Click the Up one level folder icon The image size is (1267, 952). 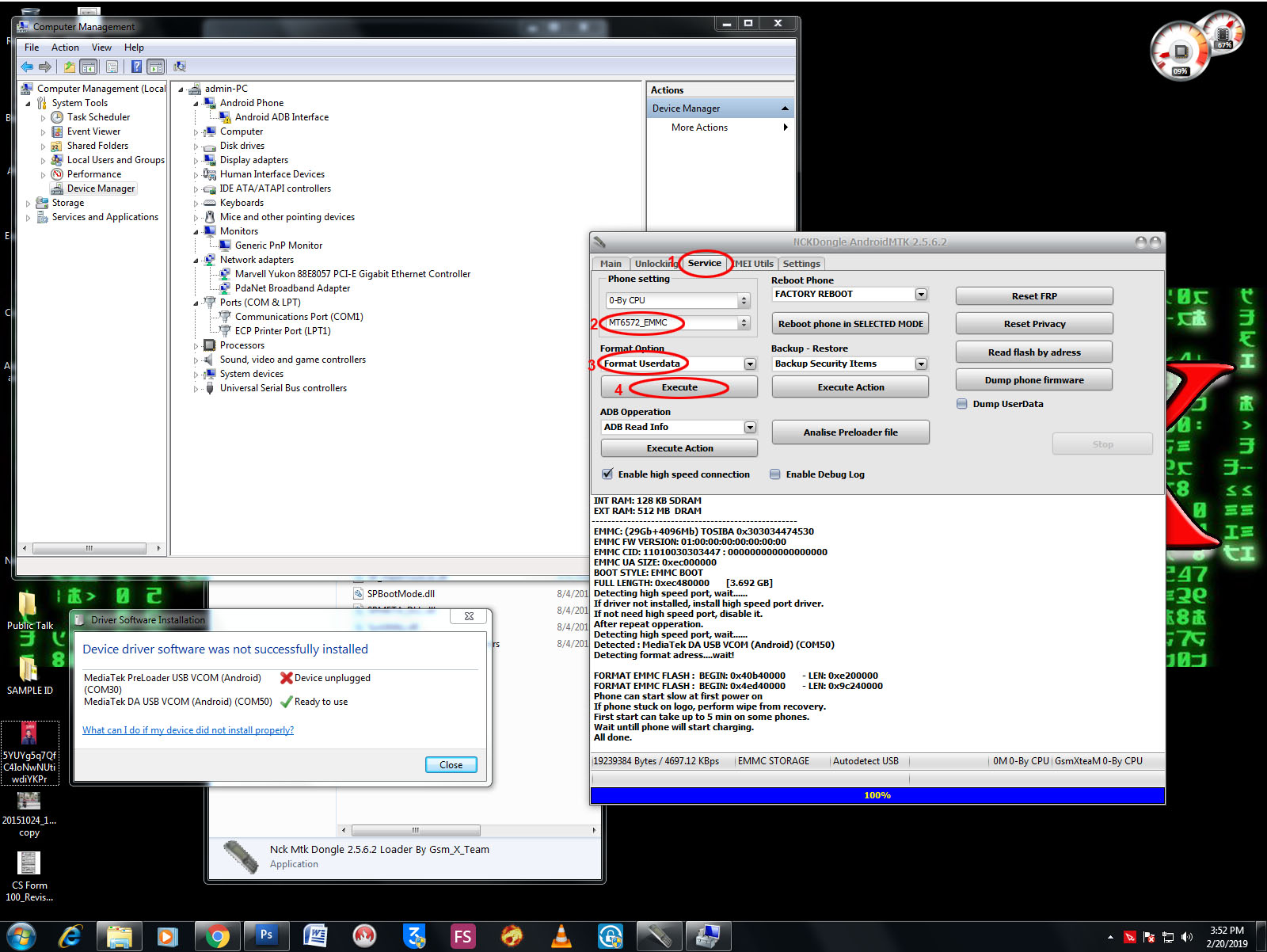click(70, 67)
